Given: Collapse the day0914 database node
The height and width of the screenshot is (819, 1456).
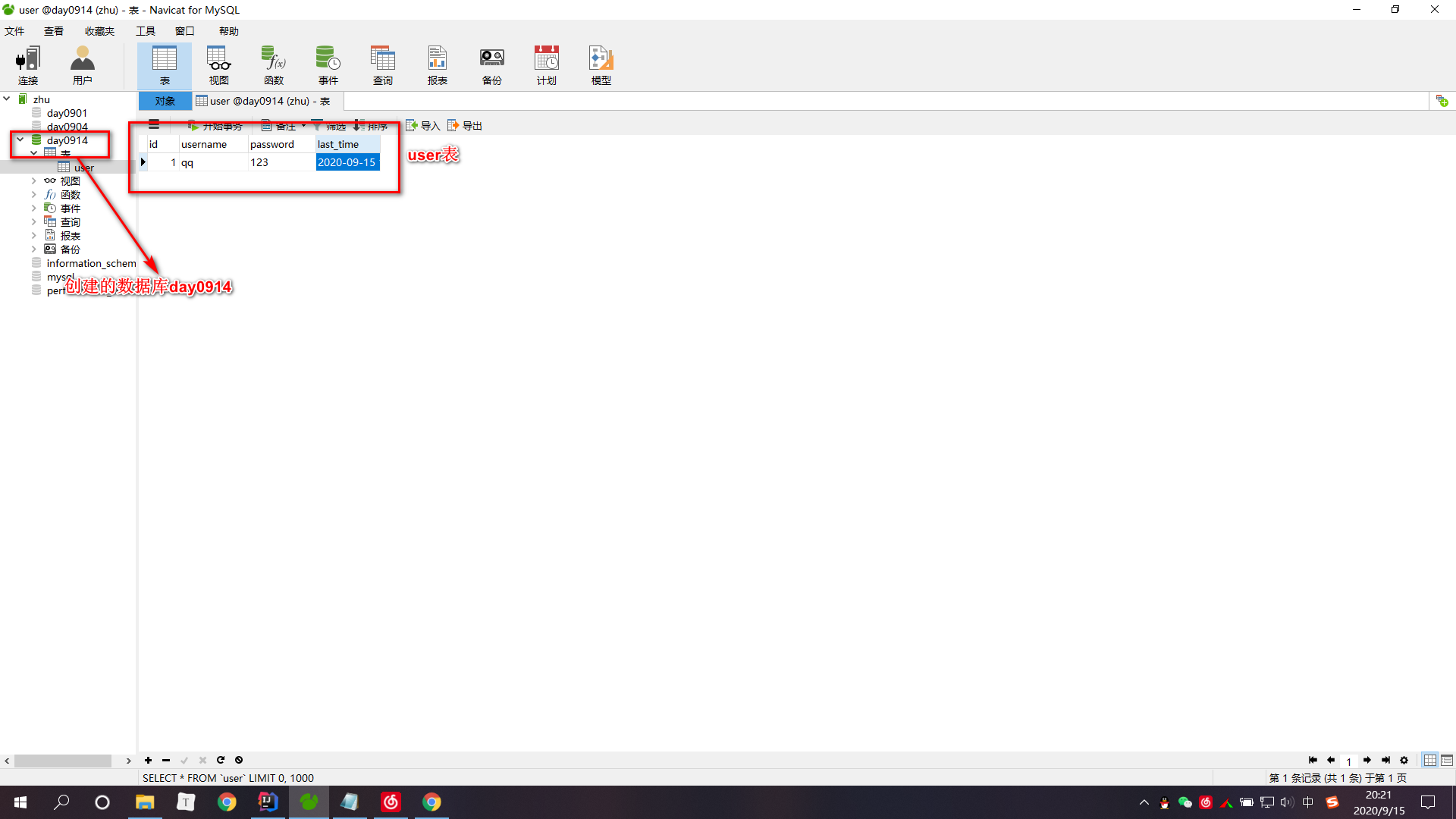Looking at the screenshot, I should pyautogui.click(x=20, y=140).
